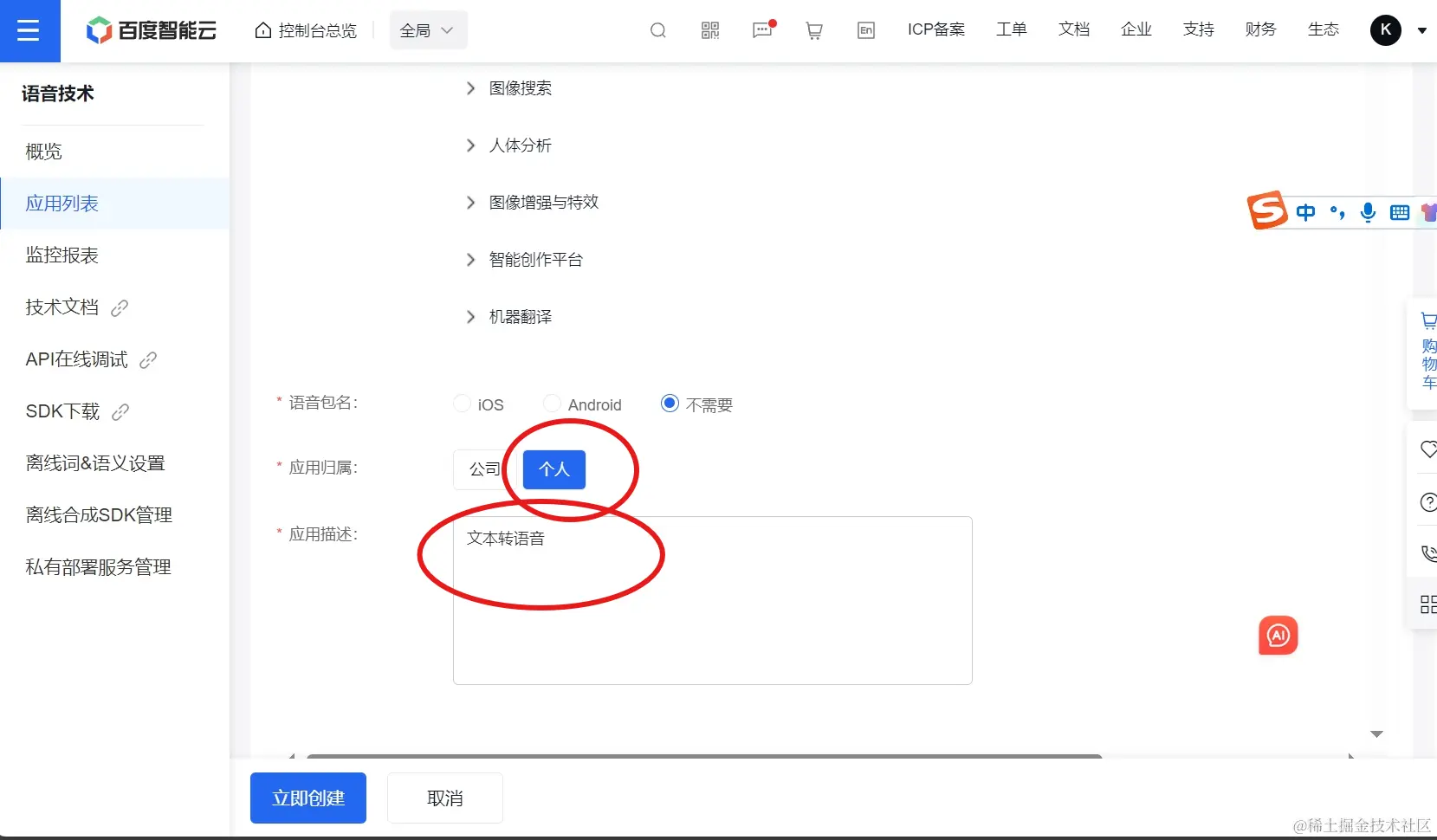The width and height of the screenshot is (1437, 840).
Task: Open the QR code icon
Action: tap(710, 30)
